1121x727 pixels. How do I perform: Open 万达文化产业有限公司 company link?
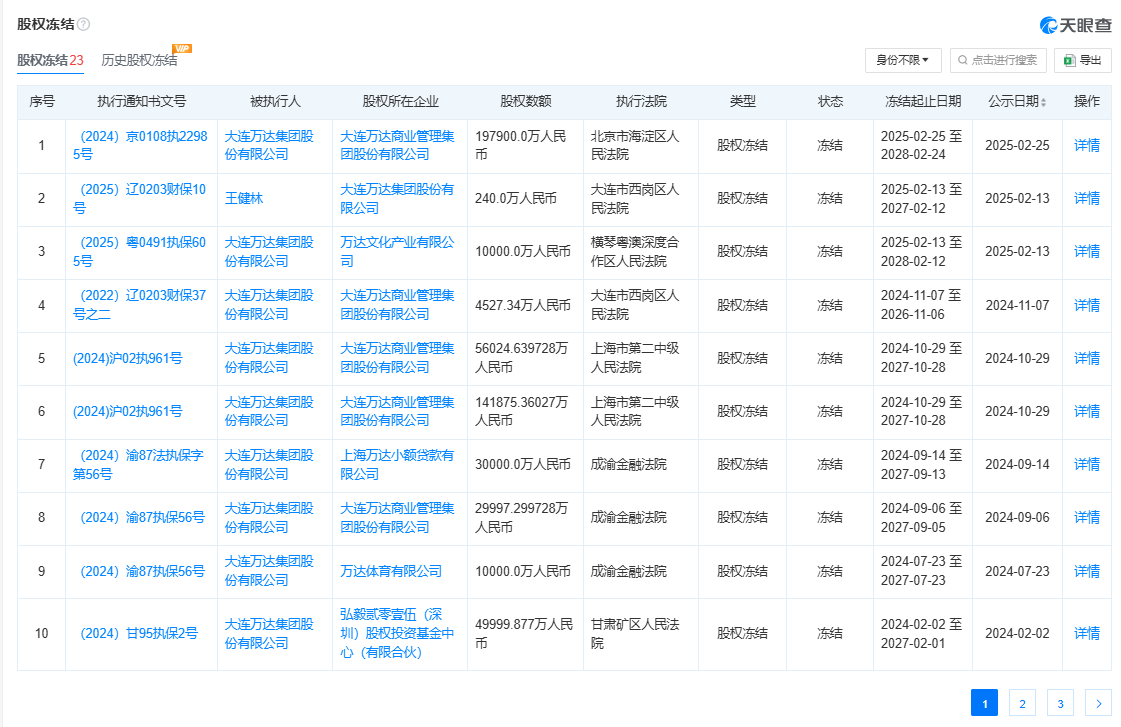click(396, 251)
